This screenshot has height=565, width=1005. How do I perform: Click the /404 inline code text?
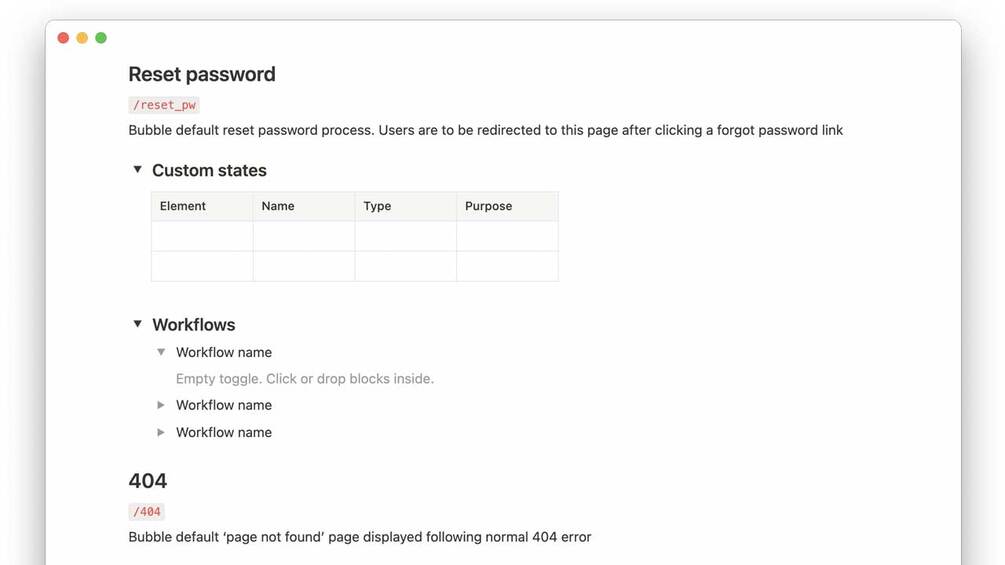pyautogui.click(x=147, y=511)
